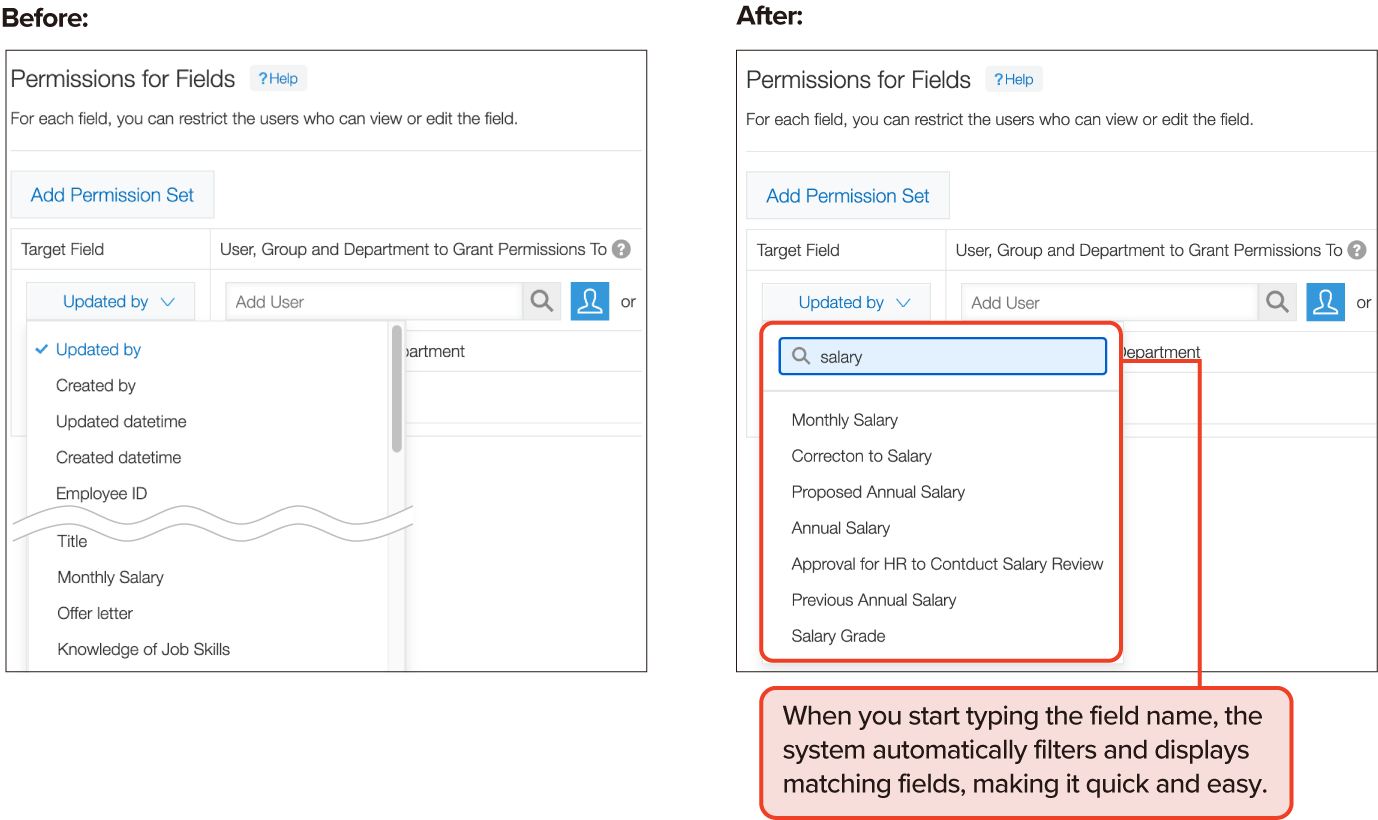
Task: Open user picker icon in Before panel
Action: (x=590, y=301)
